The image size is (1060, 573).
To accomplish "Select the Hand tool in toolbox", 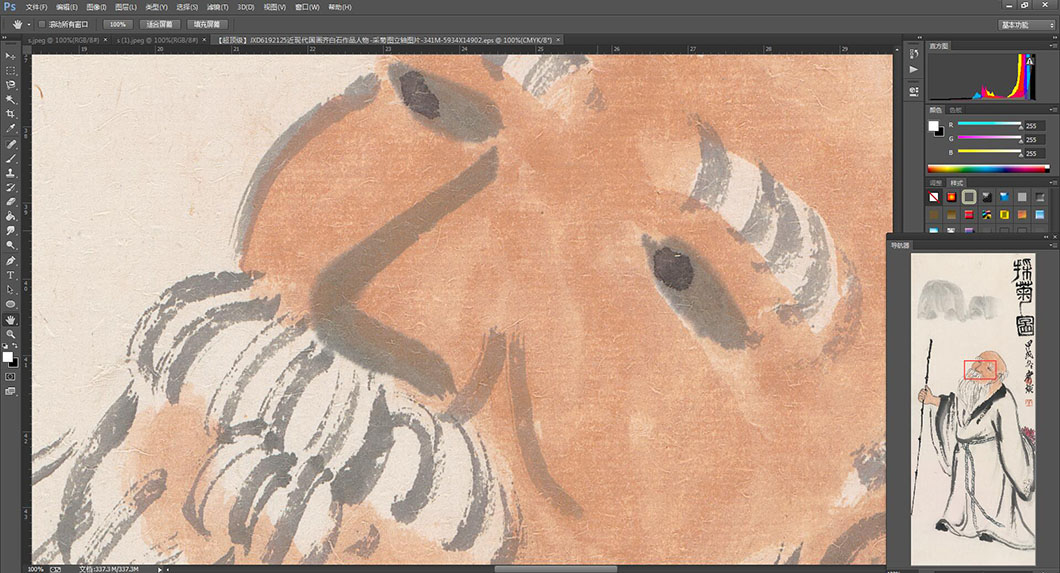I will [x=10, y=320].
